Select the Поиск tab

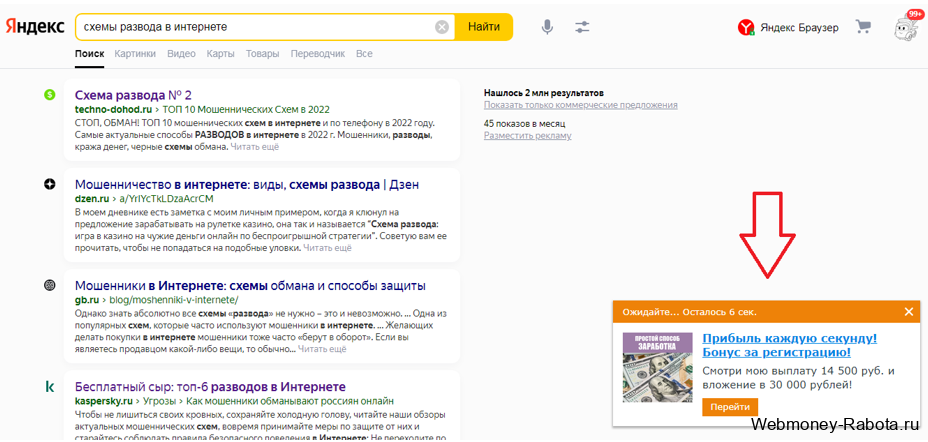point(89,54)
